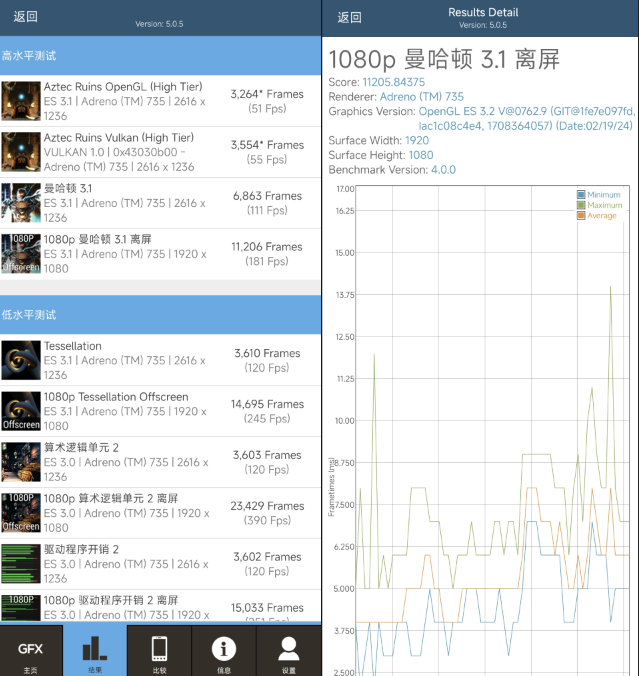Click the (390 Fps) value
The height and width of the screenshot is (676, 639).
(267, 520)
